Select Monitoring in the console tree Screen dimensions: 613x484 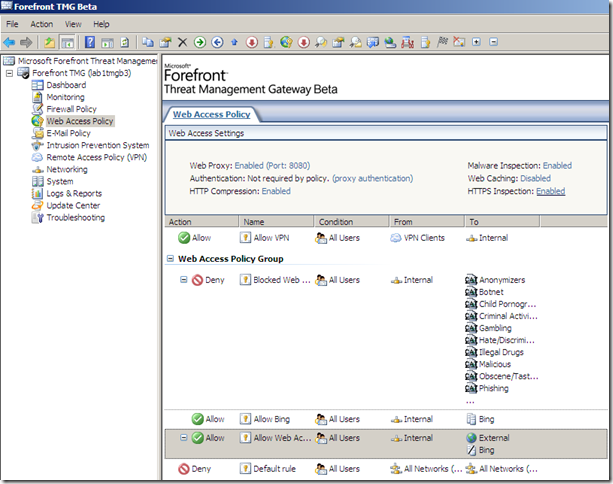[x=65, y=97]
